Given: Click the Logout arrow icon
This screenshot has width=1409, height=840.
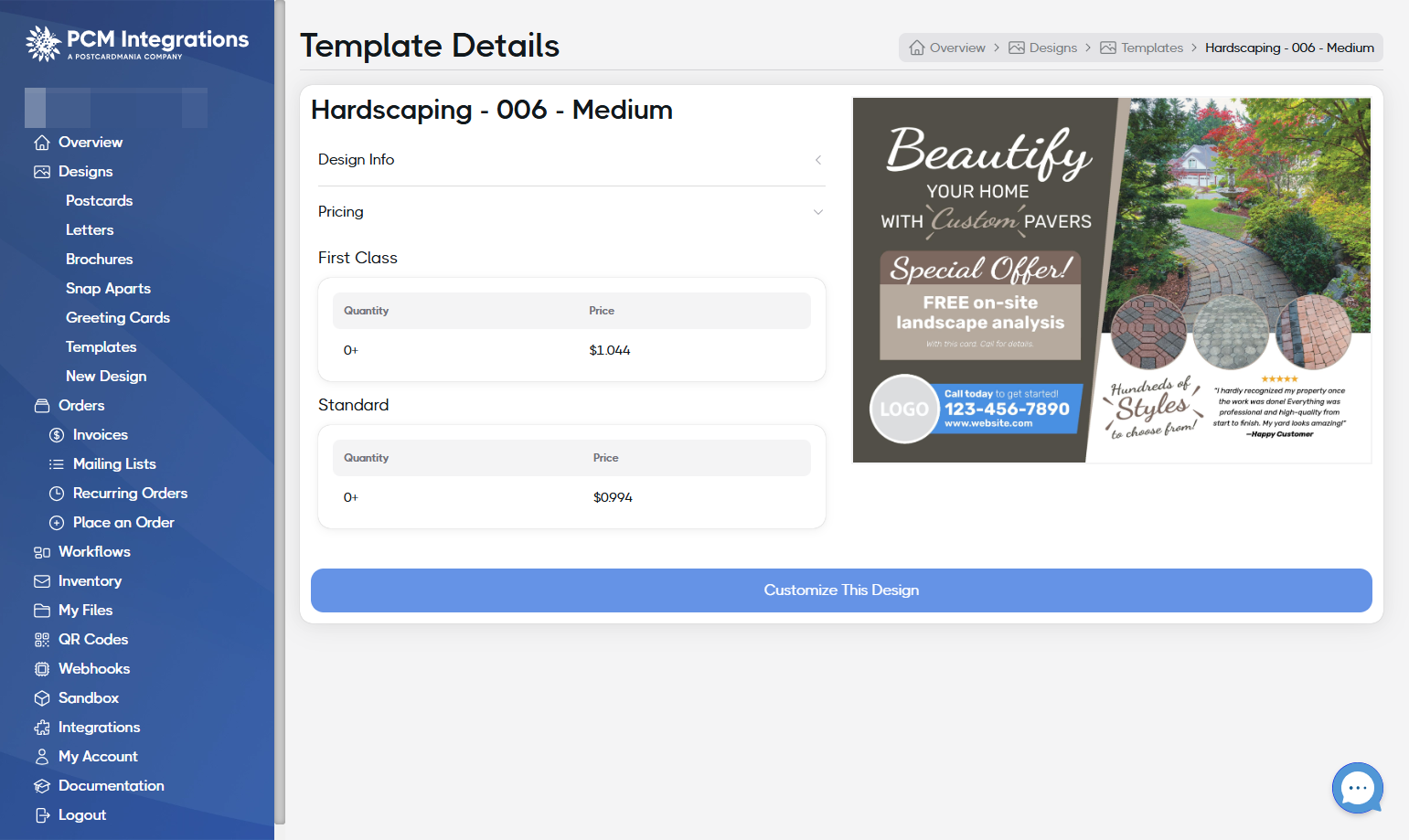Looking at the screenshot, I should coord(42,815).
